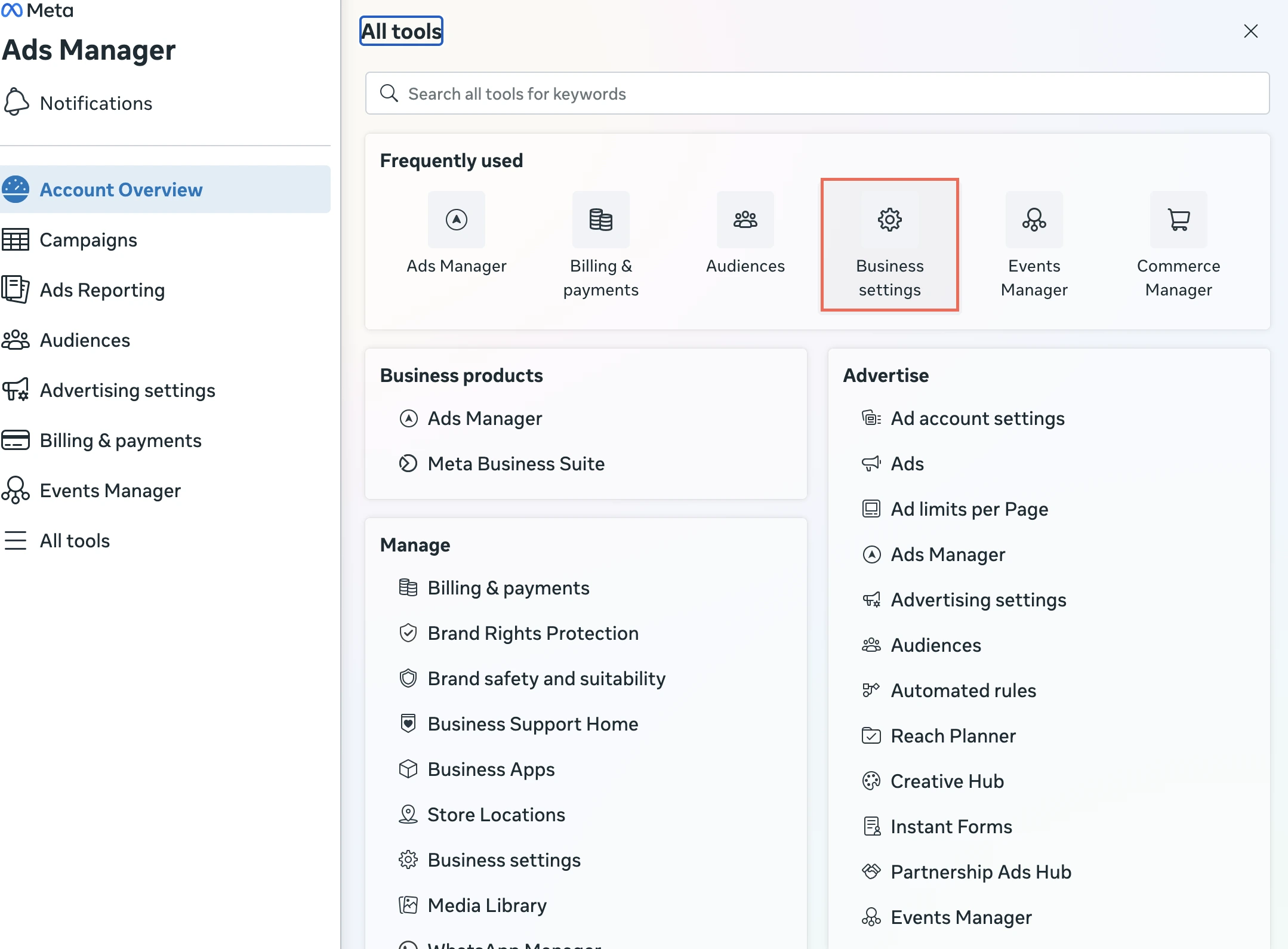Click Audiences people icon in sidebar
The height and width of the screenshot is (949, 1288).
(16, 340)
